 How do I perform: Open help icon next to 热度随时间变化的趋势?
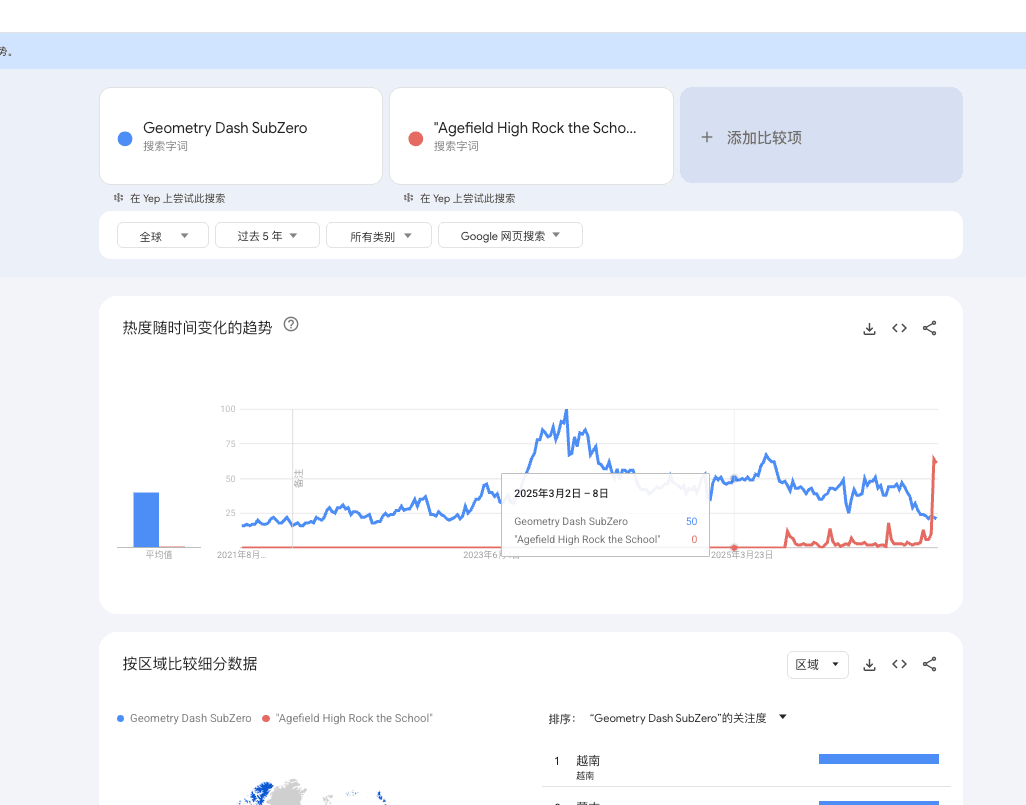click(x=291, y=325)
